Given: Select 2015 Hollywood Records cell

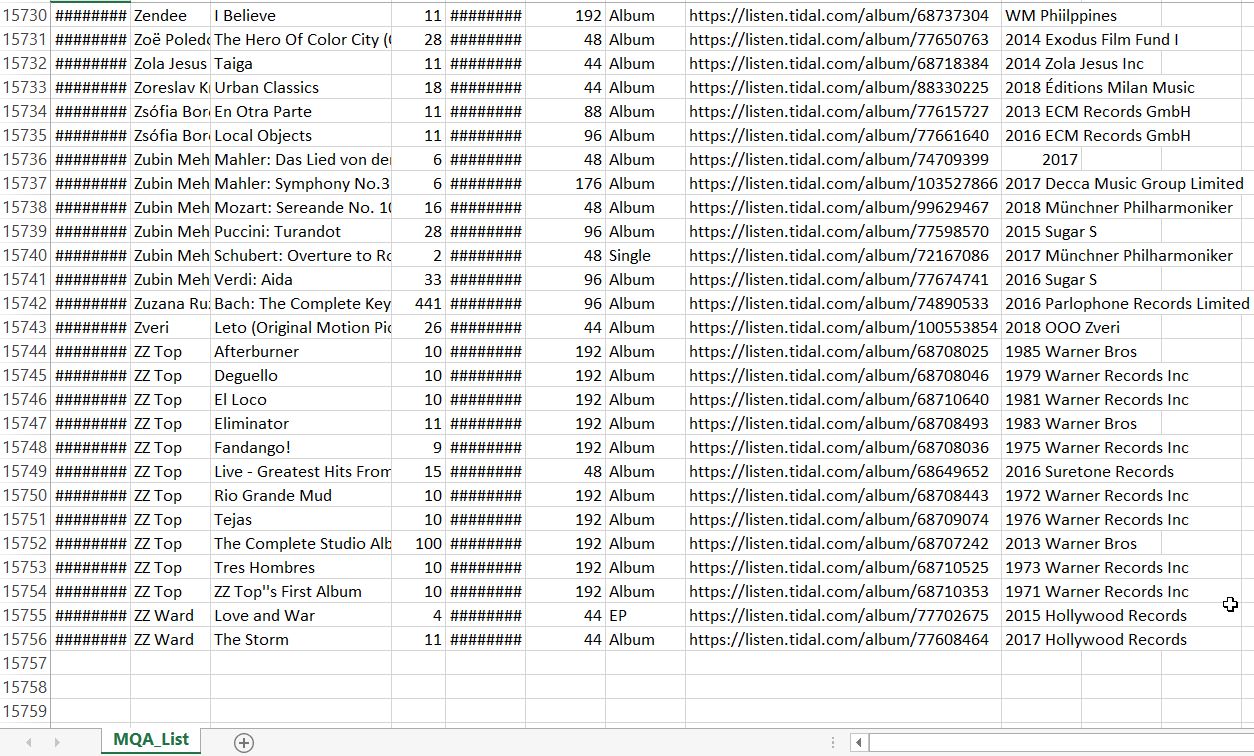Looking at the screenshot, I should 1096,616.
